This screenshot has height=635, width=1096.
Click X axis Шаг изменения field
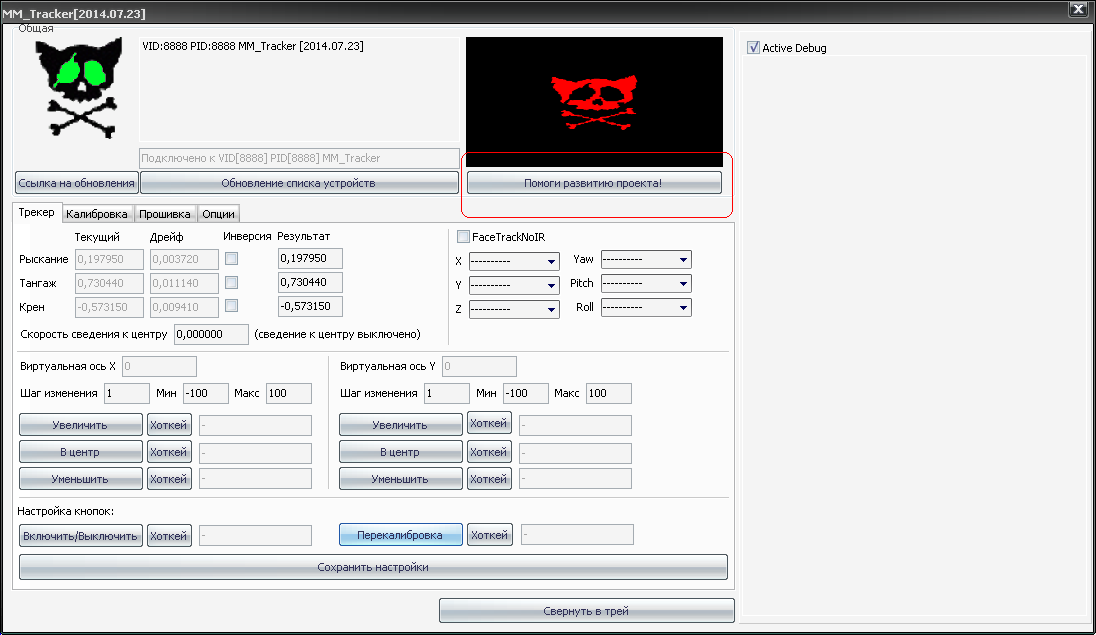pos(127,393)
